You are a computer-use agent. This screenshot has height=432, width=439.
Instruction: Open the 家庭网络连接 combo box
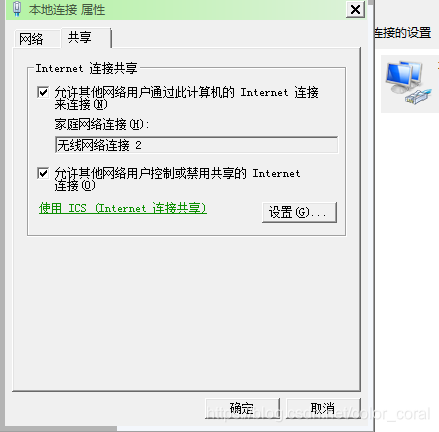[197, 145]
